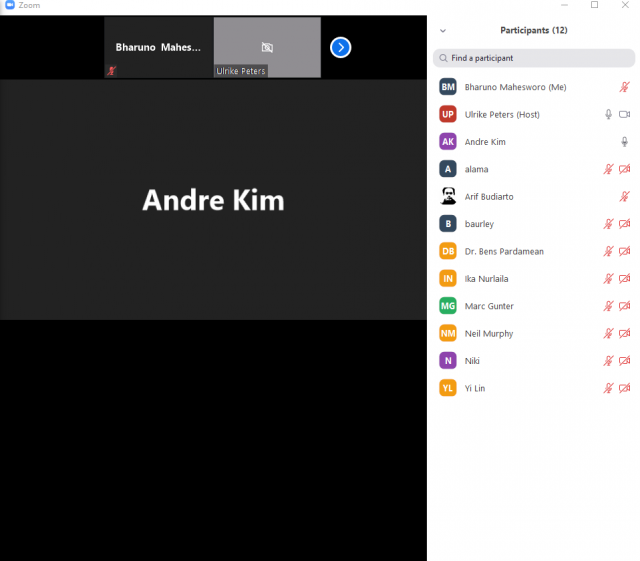Click Arif Budiarto's profile picture
640x561 pixels.
point(448,196)
